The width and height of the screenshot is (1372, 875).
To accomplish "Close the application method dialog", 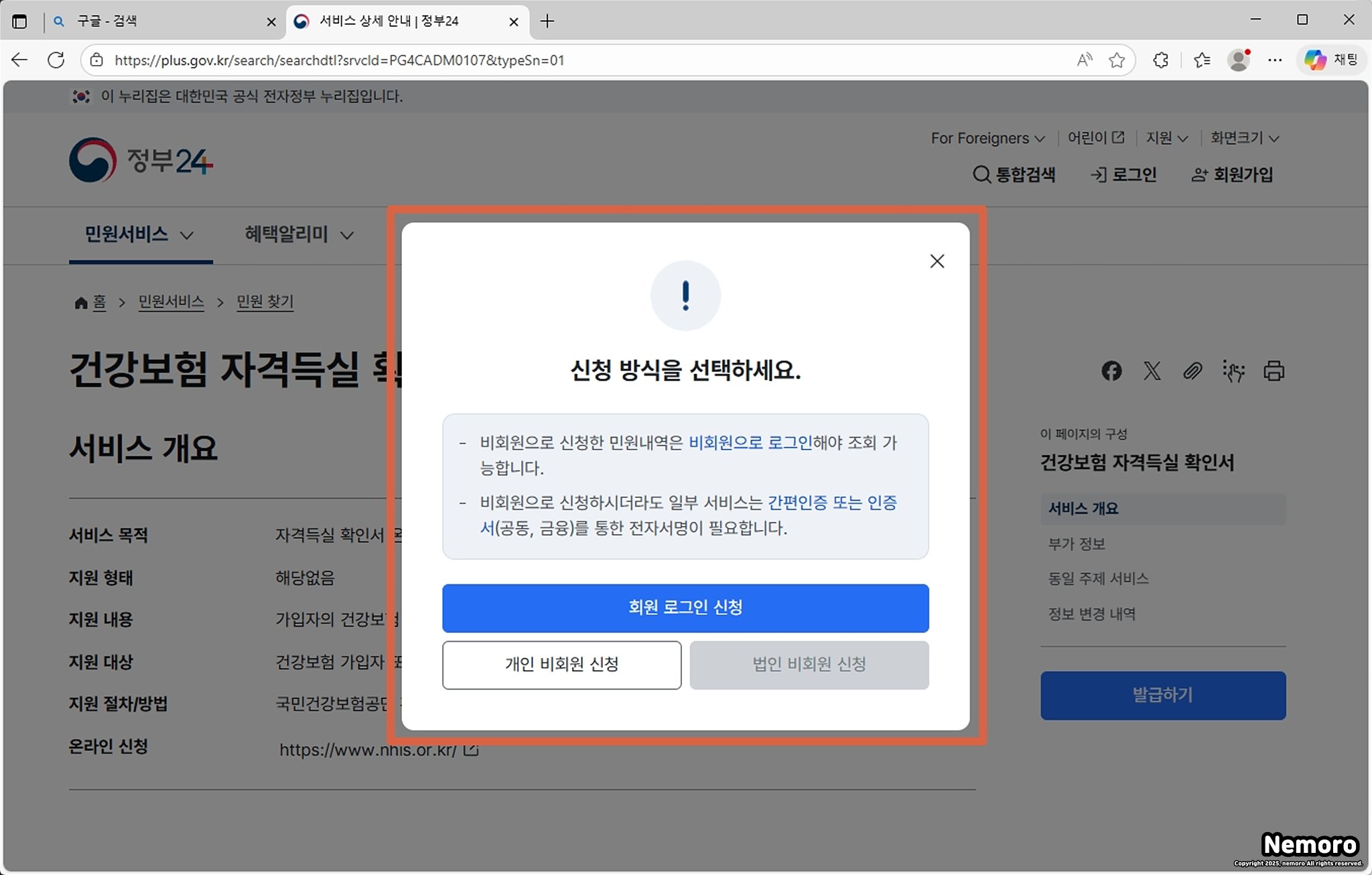I will click(x=937, y=261).
